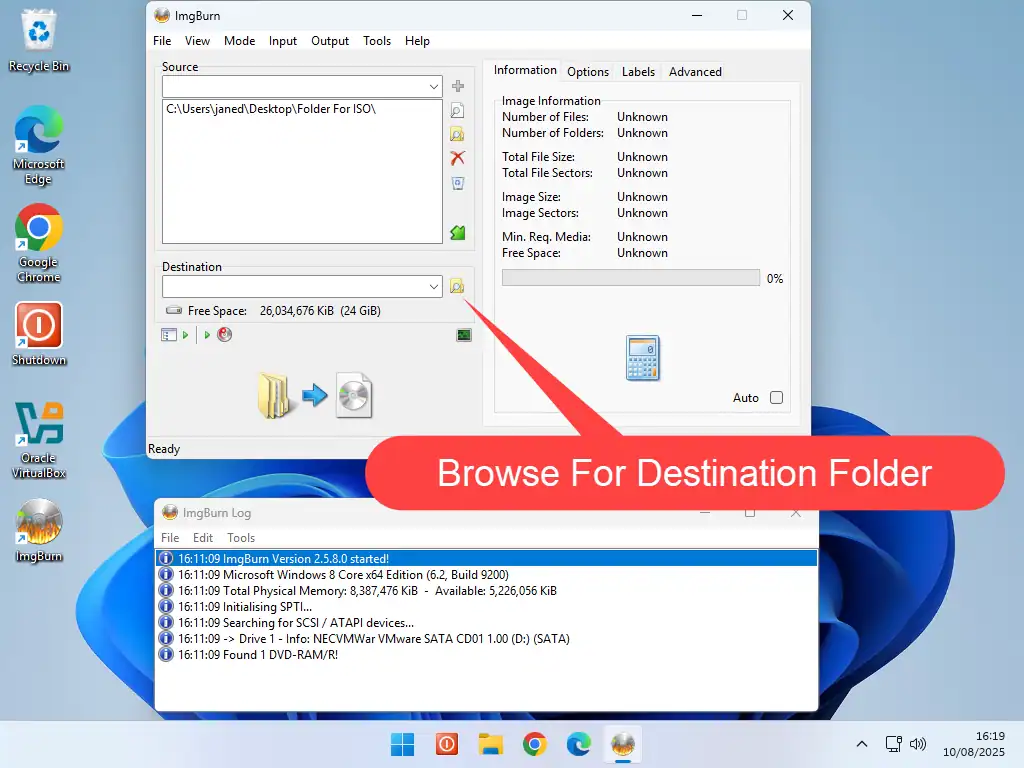Viewport: 1024px width, 768px height.
Task: Open Oracle VirtualBox desktop shortcut
Action: (39, 440)
